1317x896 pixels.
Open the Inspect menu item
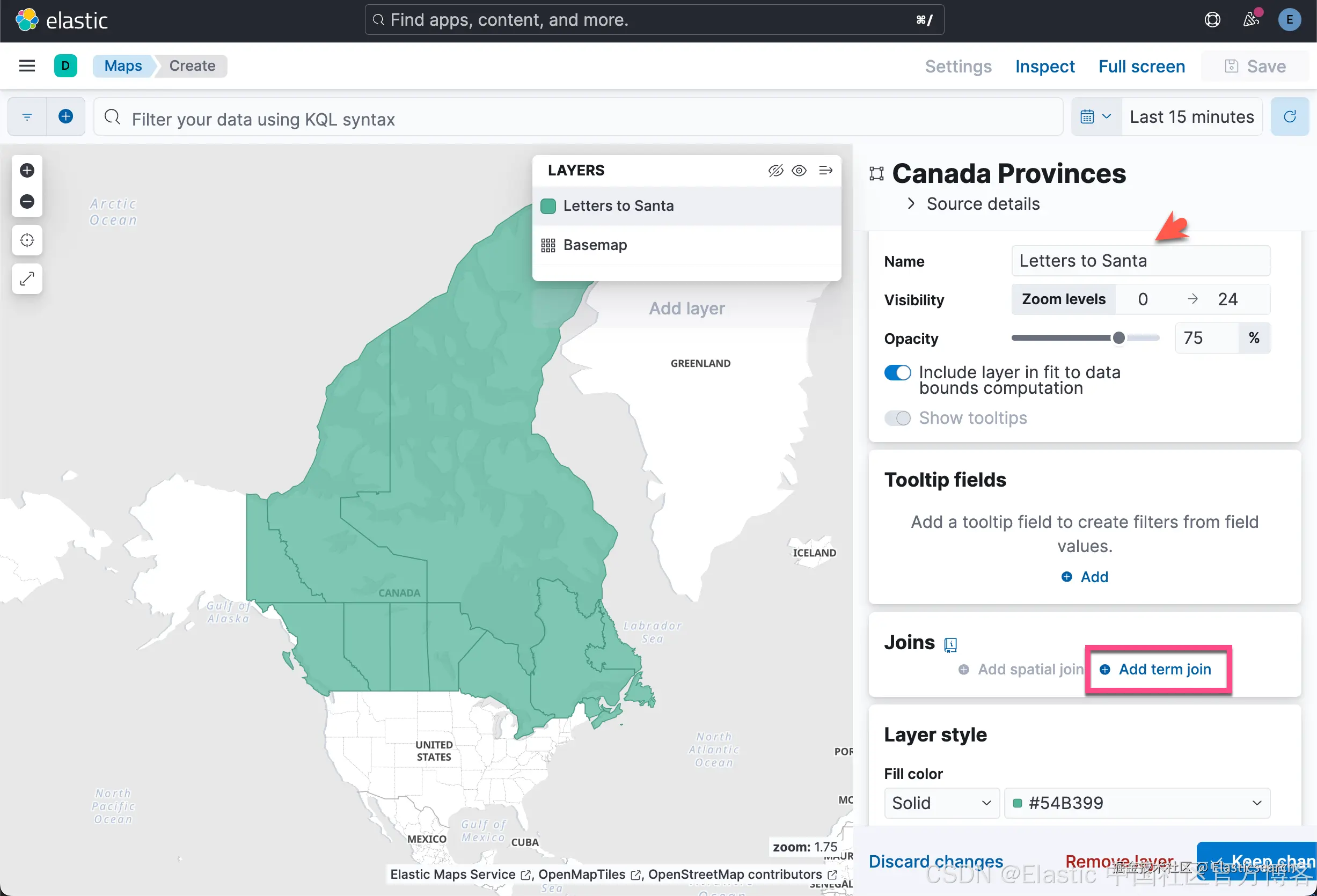1044,67
